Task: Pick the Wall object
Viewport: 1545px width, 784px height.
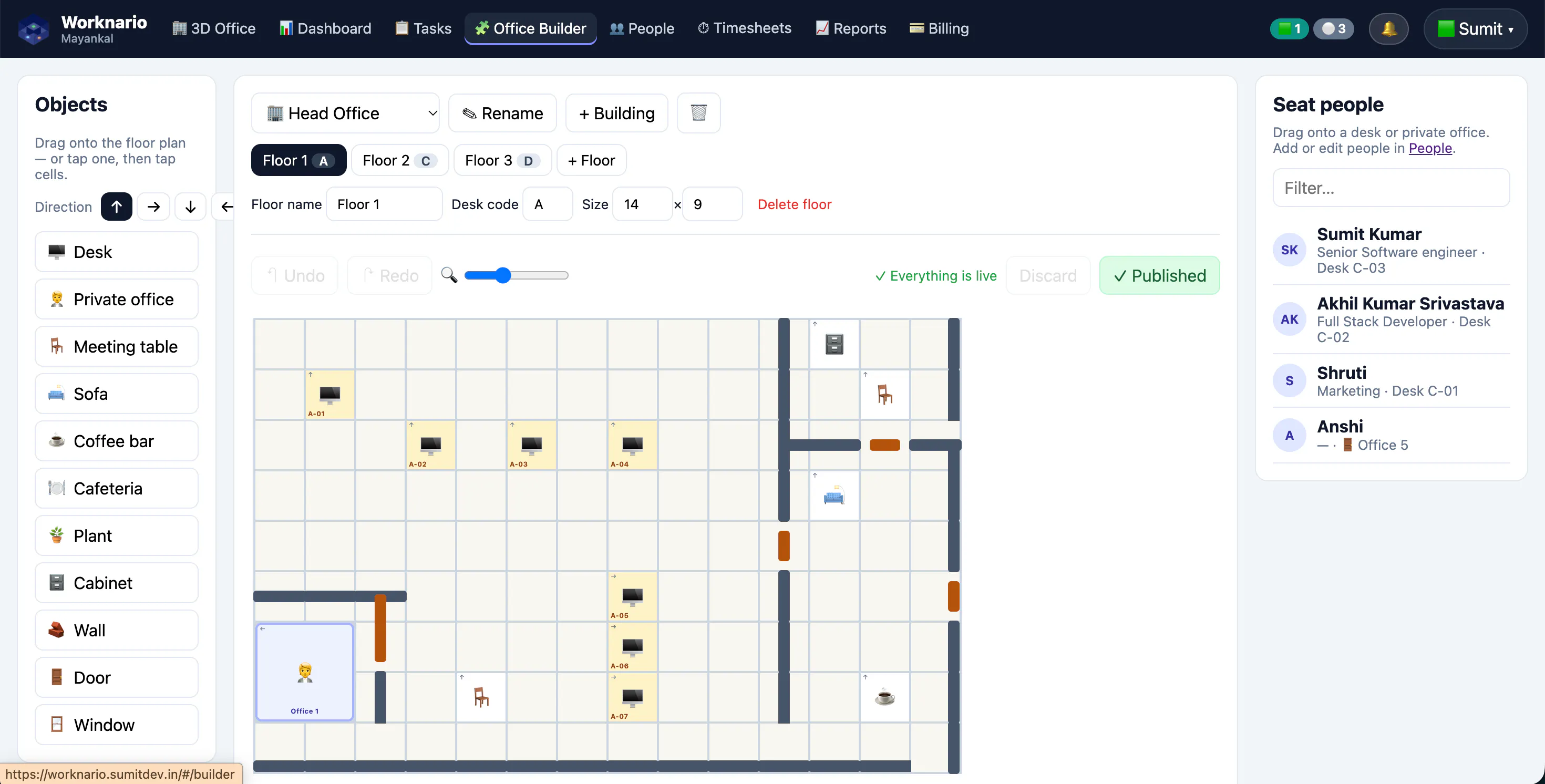Action: tap(116, 631)
